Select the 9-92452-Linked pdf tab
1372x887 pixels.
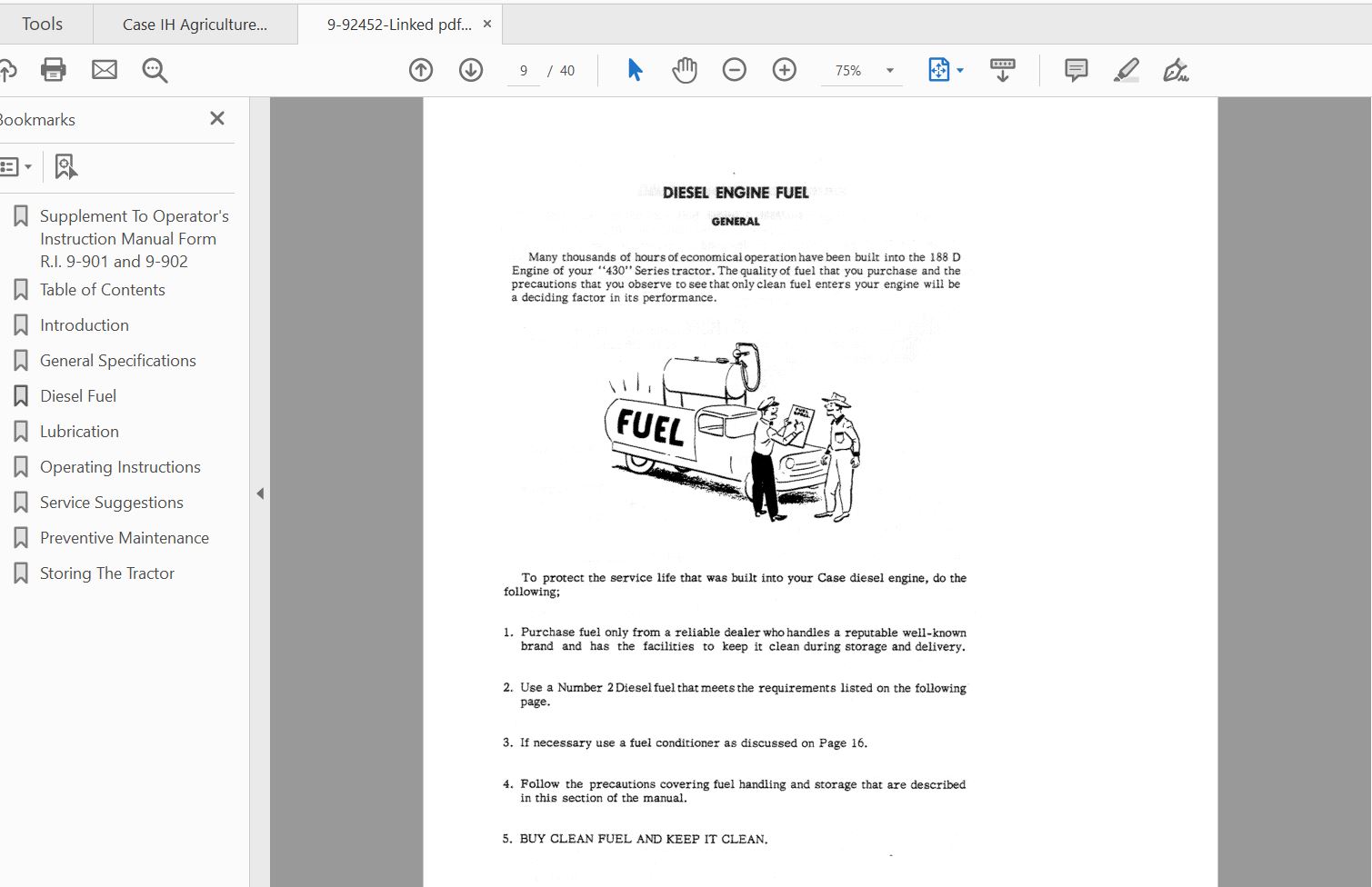(399, 25)
